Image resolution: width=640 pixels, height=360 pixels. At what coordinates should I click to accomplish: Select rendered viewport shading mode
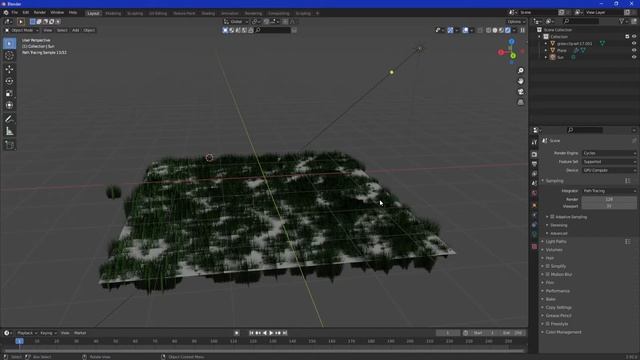(508, 30)
